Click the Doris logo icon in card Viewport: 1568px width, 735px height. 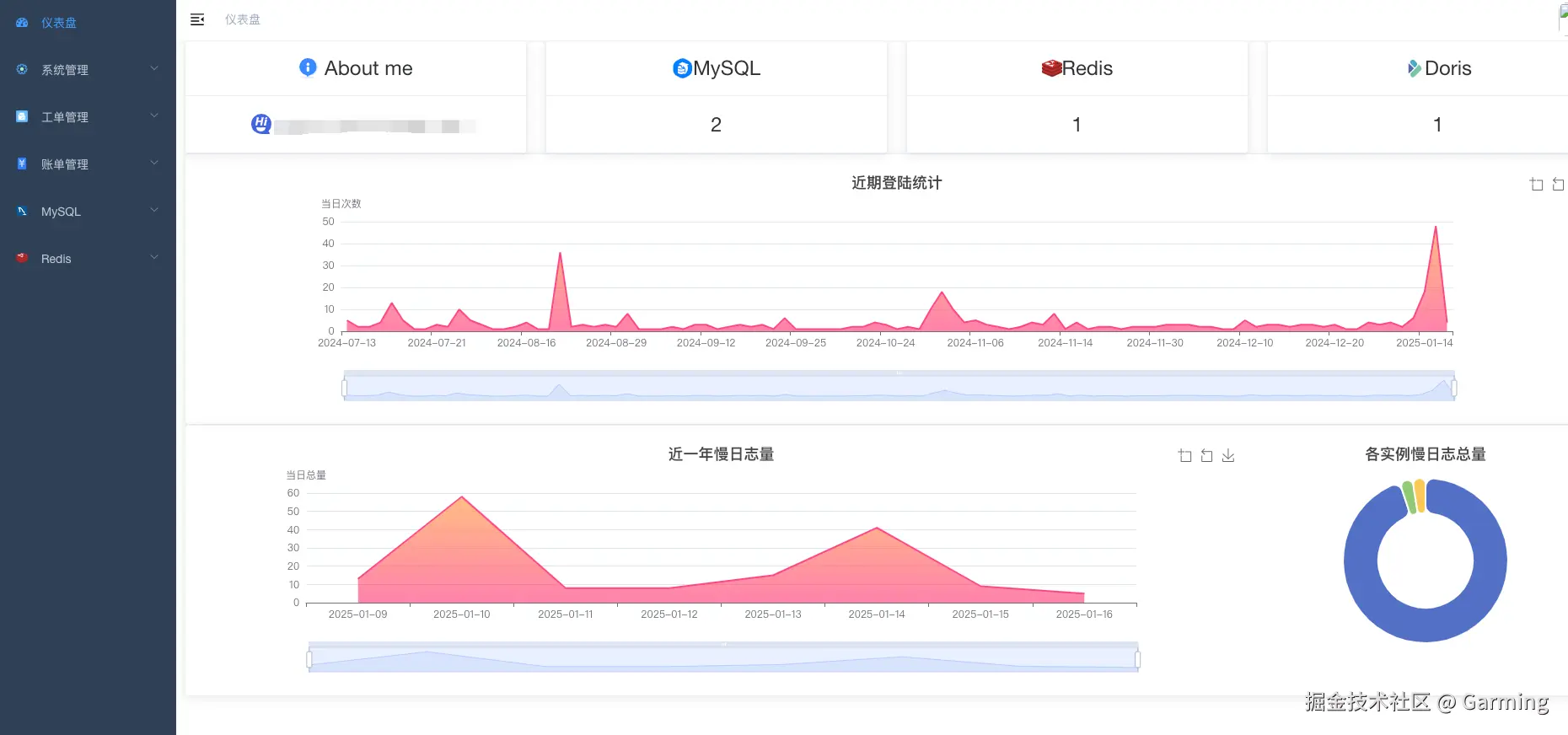point(1414,68)
